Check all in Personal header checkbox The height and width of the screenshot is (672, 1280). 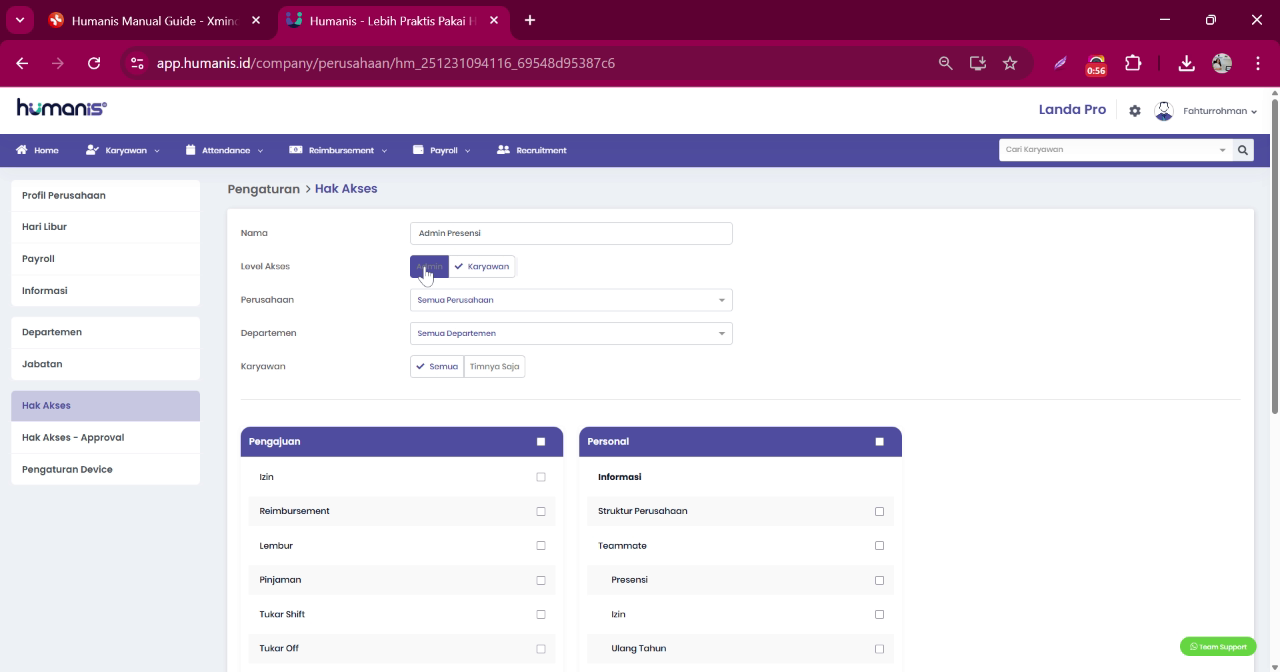(880, 441)
